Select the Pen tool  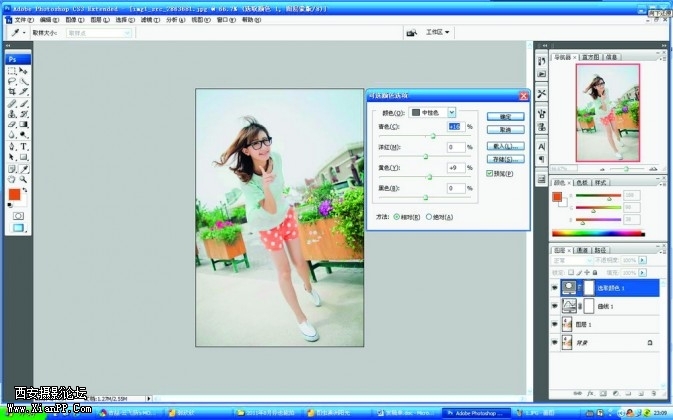(12, 147)
